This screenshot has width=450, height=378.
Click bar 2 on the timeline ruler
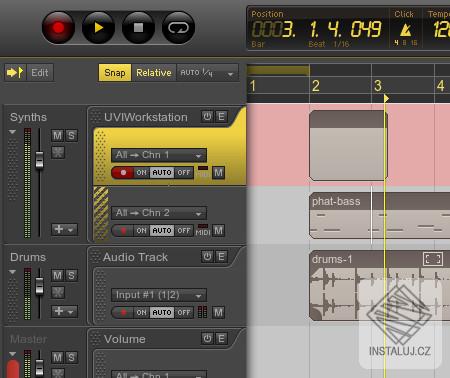[316, 86]
